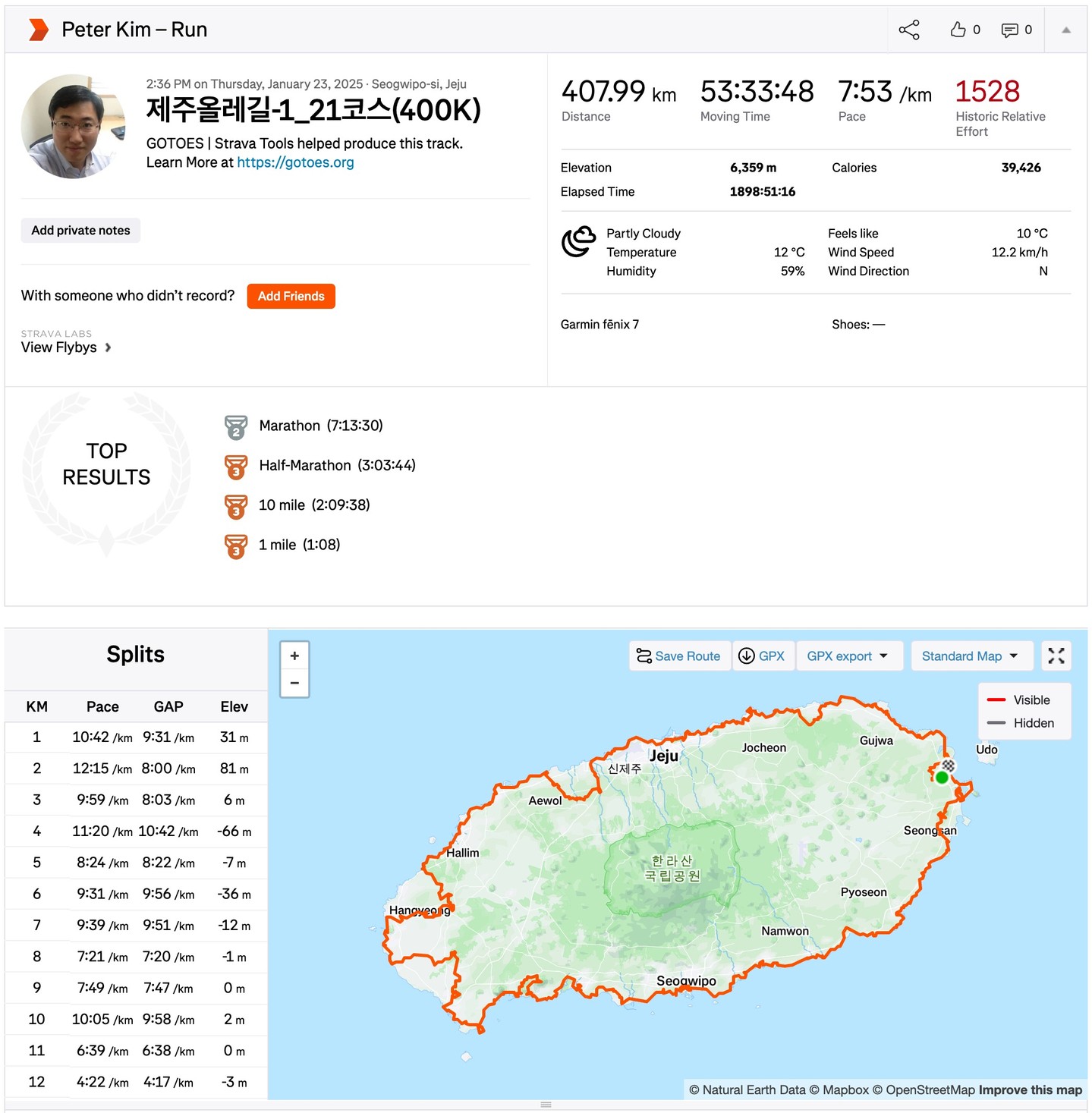Share this activity via the share icon
The image size is (1092, 1113).
[x=908, y=30]
